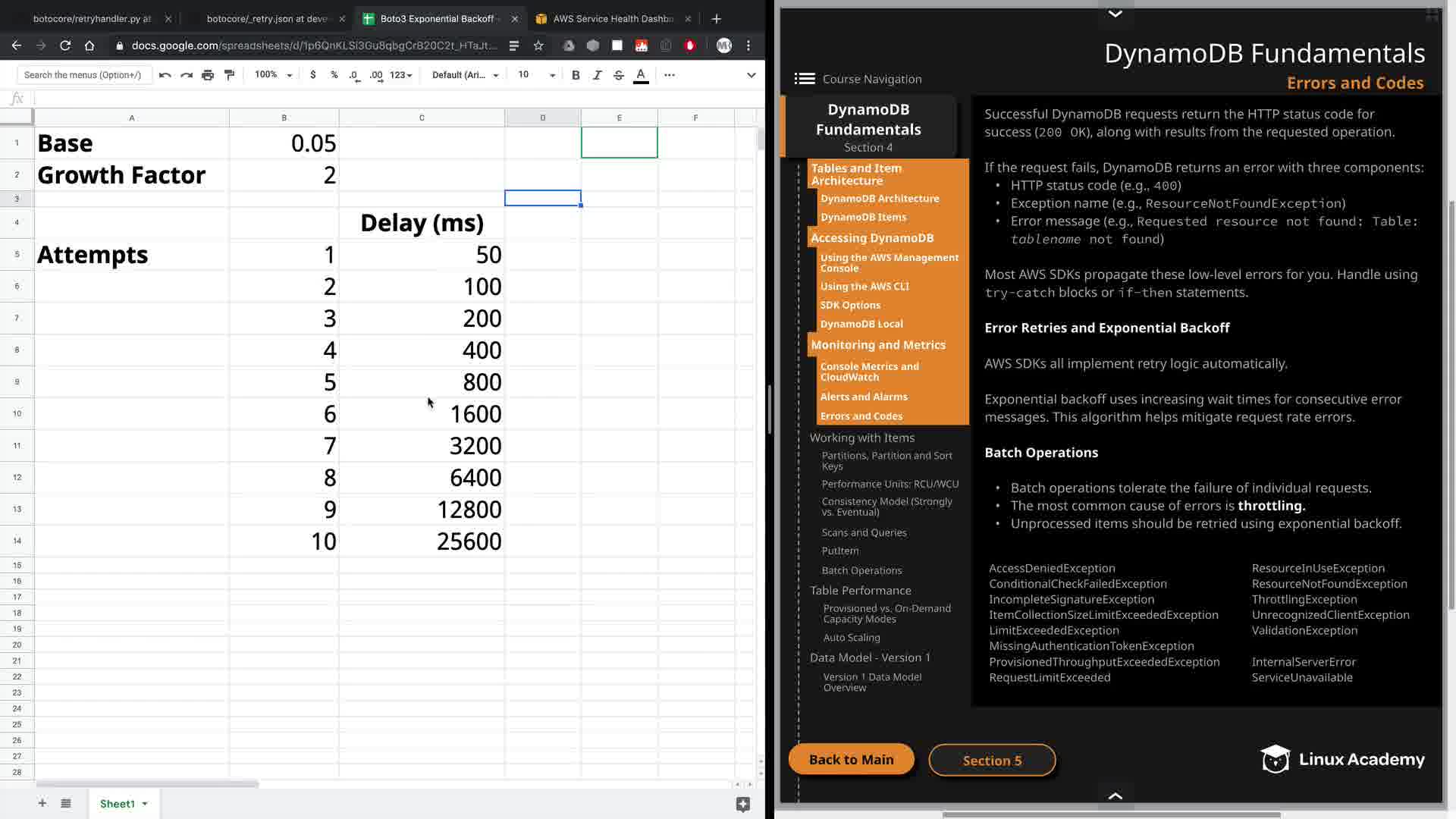
Task: Click the undo icon in Sheets toolbar
Action: pyautogui.click(x=165, y=75)
